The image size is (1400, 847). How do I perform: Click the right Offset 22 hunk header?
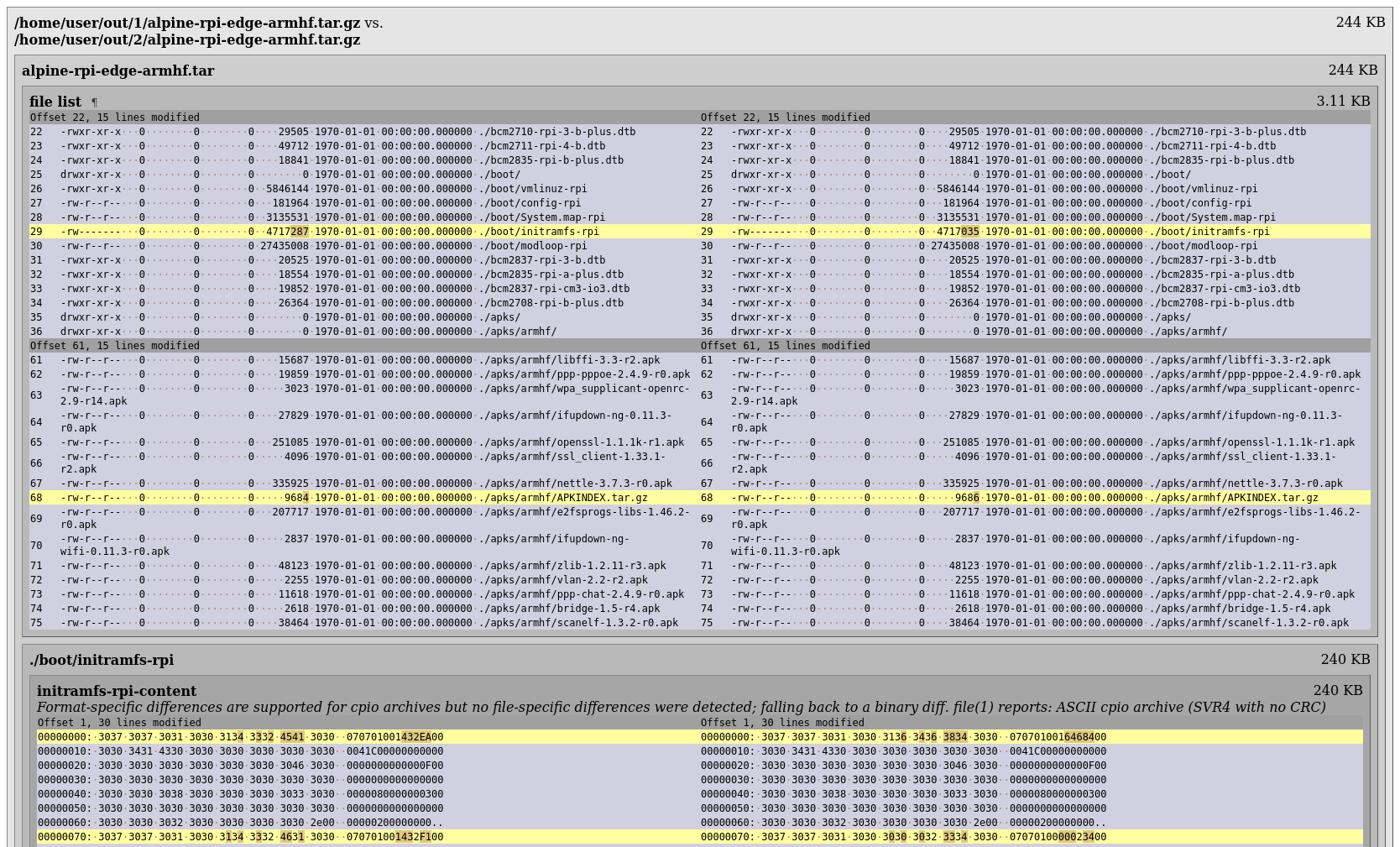point(785,118)
